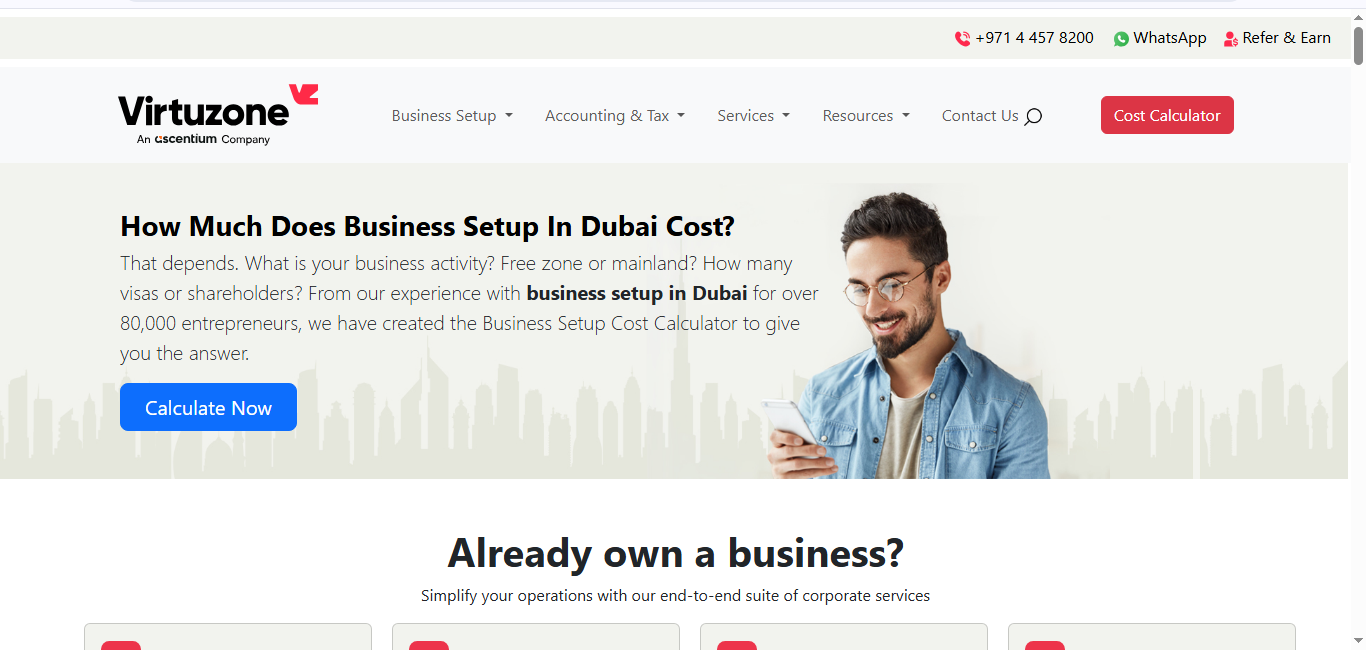The height and width of the screenshot is (650, 1366).
Task: Click the Refer & Earn person icon
Action: point(1231,38)
